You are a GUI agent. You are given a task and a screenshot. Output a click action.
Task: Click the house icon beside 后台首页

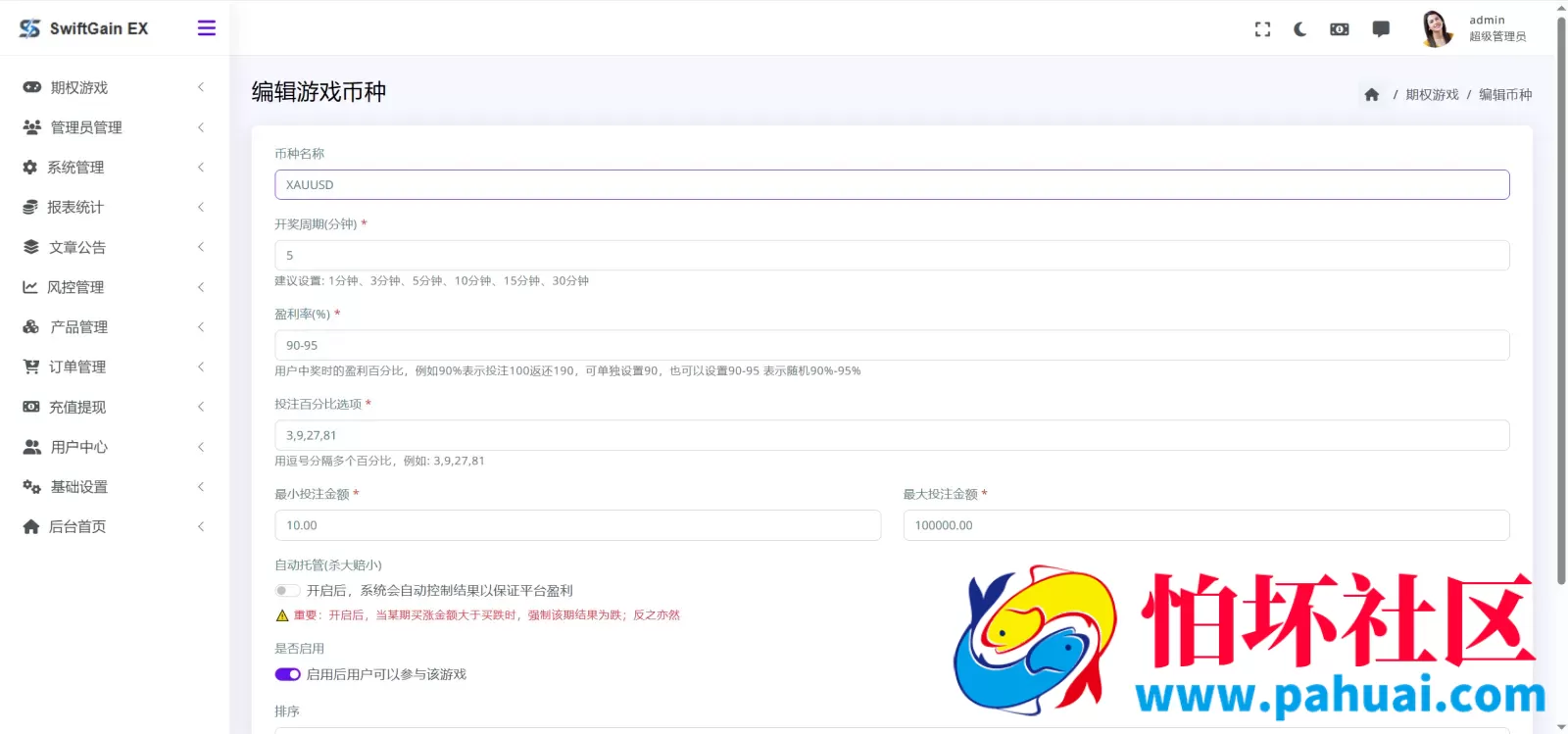point(31,526)
